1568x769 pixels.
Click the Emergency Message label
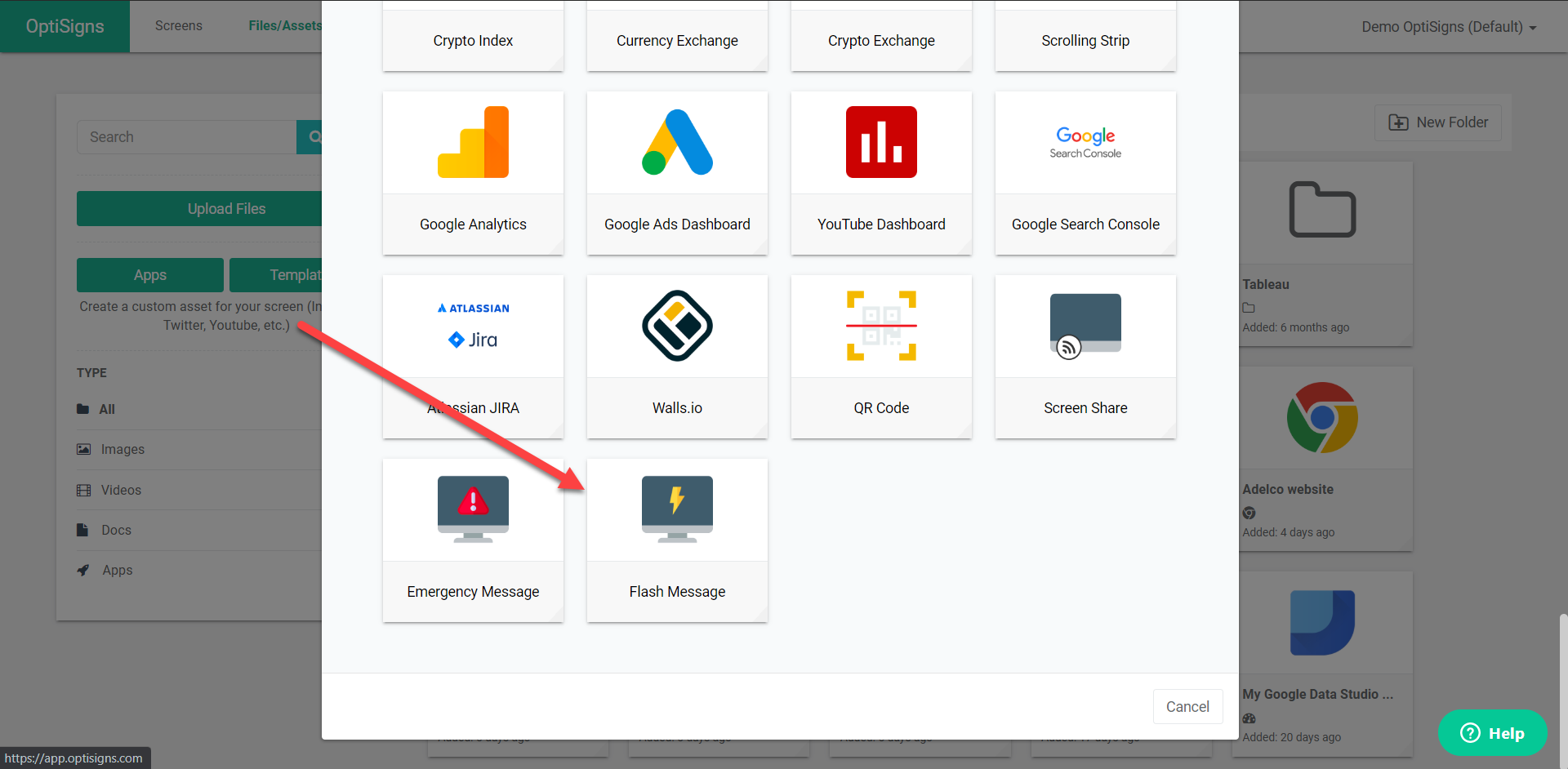point(473,592)
